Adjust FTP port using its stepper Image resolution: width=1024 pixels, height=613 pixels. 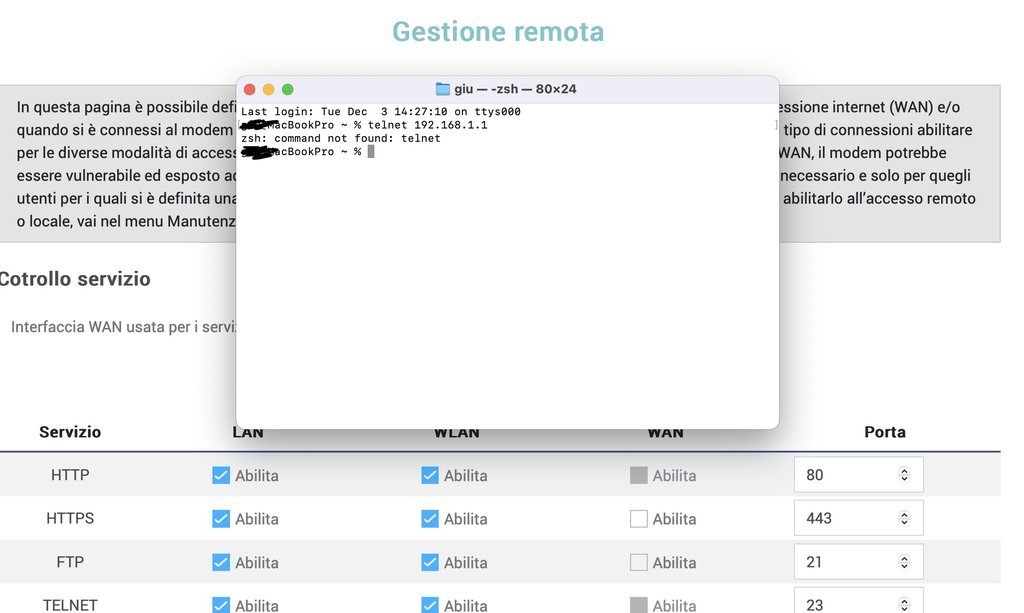click(x=904, y=562)
